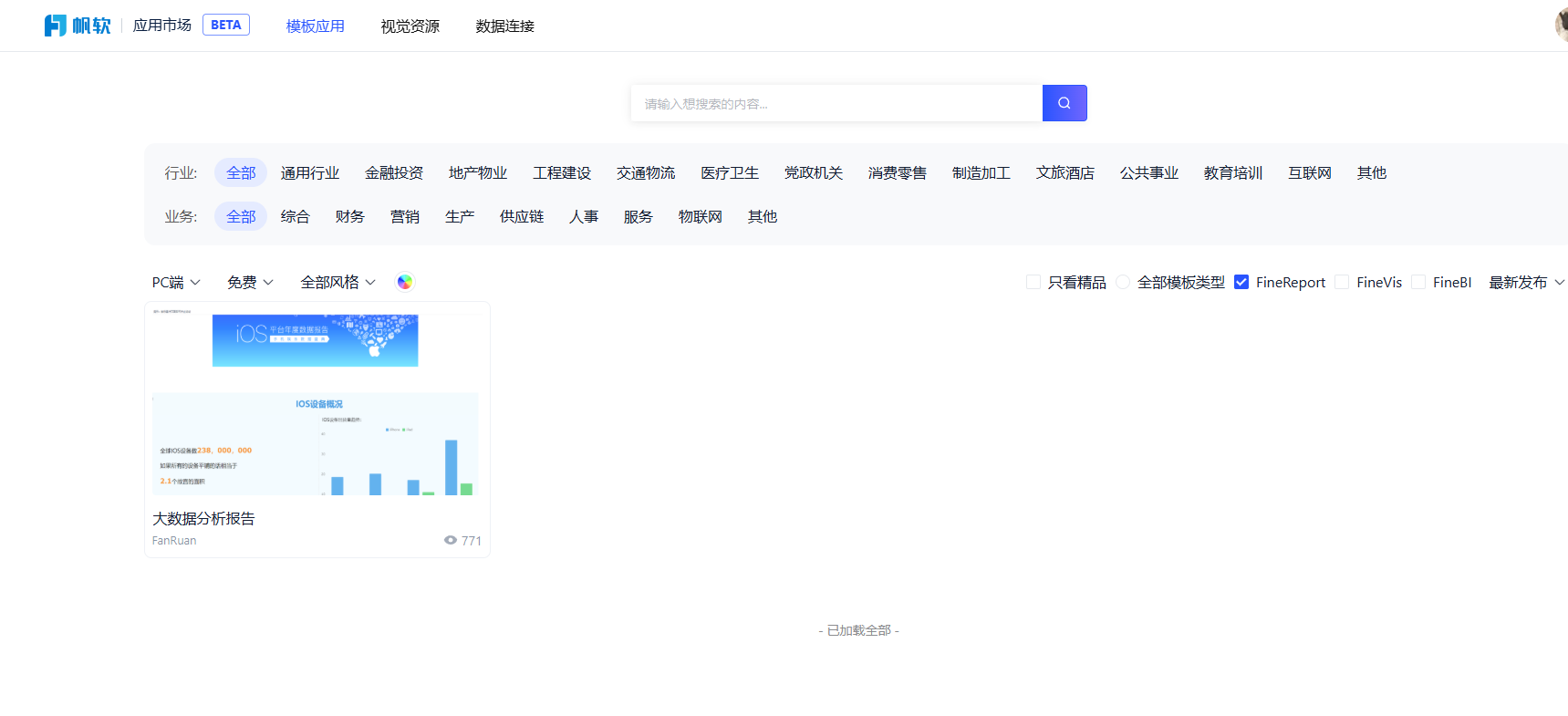Image resolution: width=1568 pixels, height=716 pixels.
Task: Open the 免费 price dropdown
Action: (250, 283)
